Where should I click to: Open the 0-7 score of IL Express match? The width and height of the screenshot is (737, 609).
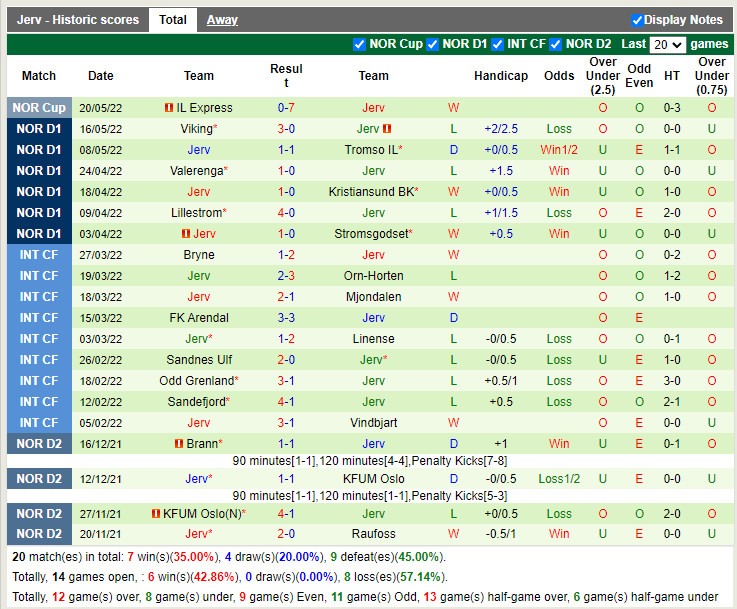tap(286, 108)
